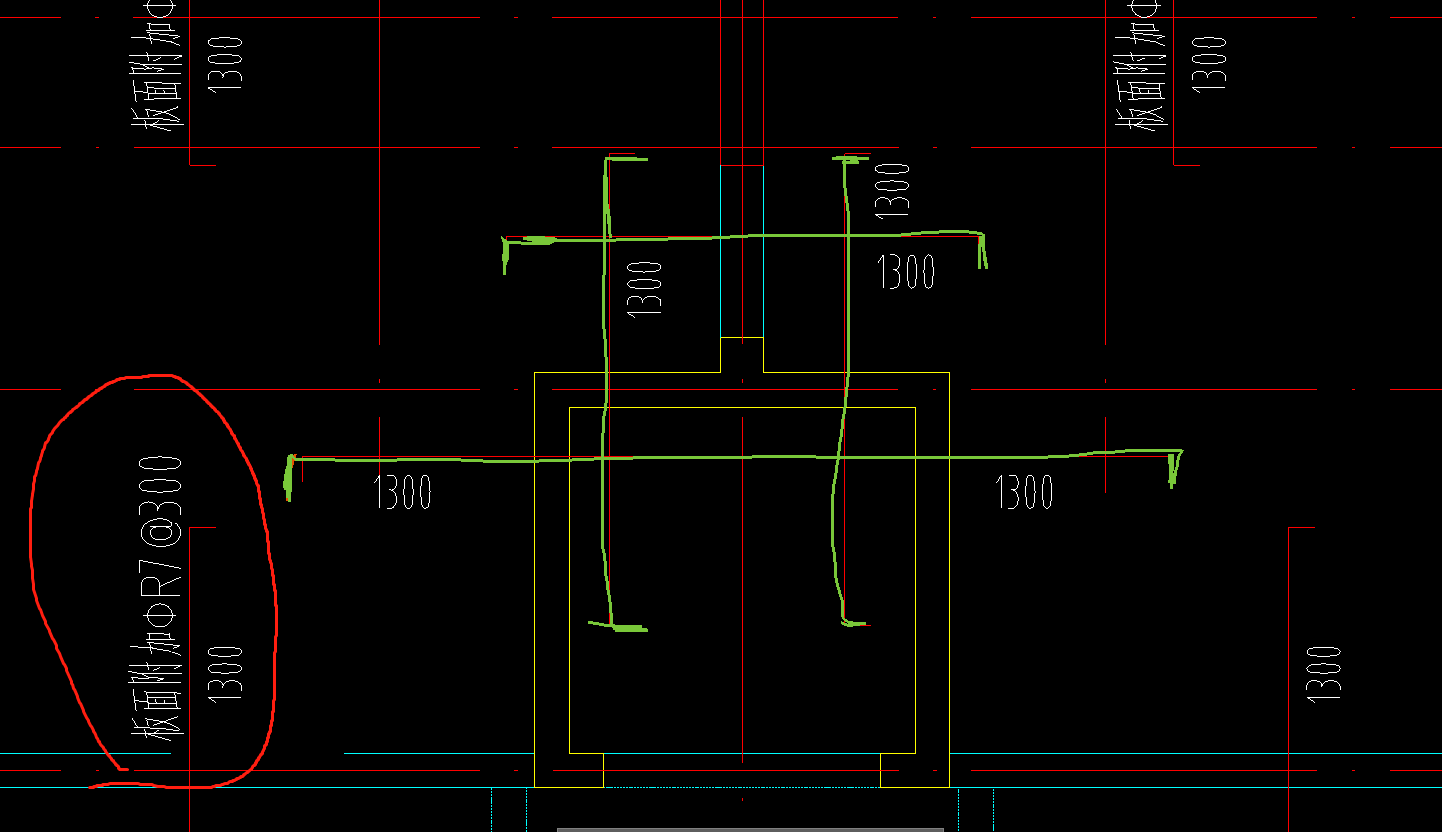
Task: Click the horizontal 1300 left of the yellow rectangle
Action: [403, 493]
